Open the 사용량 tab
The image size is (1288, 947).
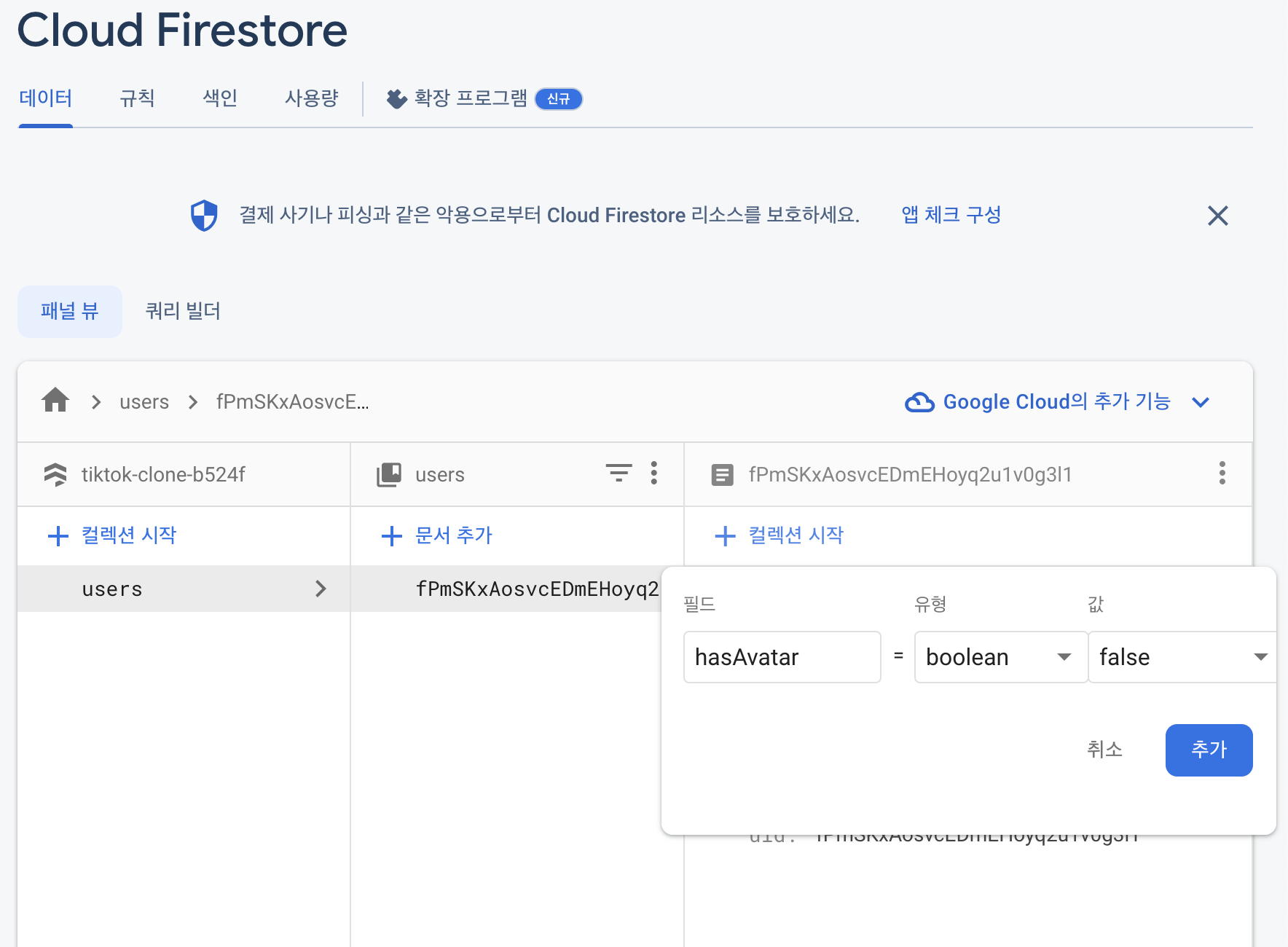coord(312,98)
